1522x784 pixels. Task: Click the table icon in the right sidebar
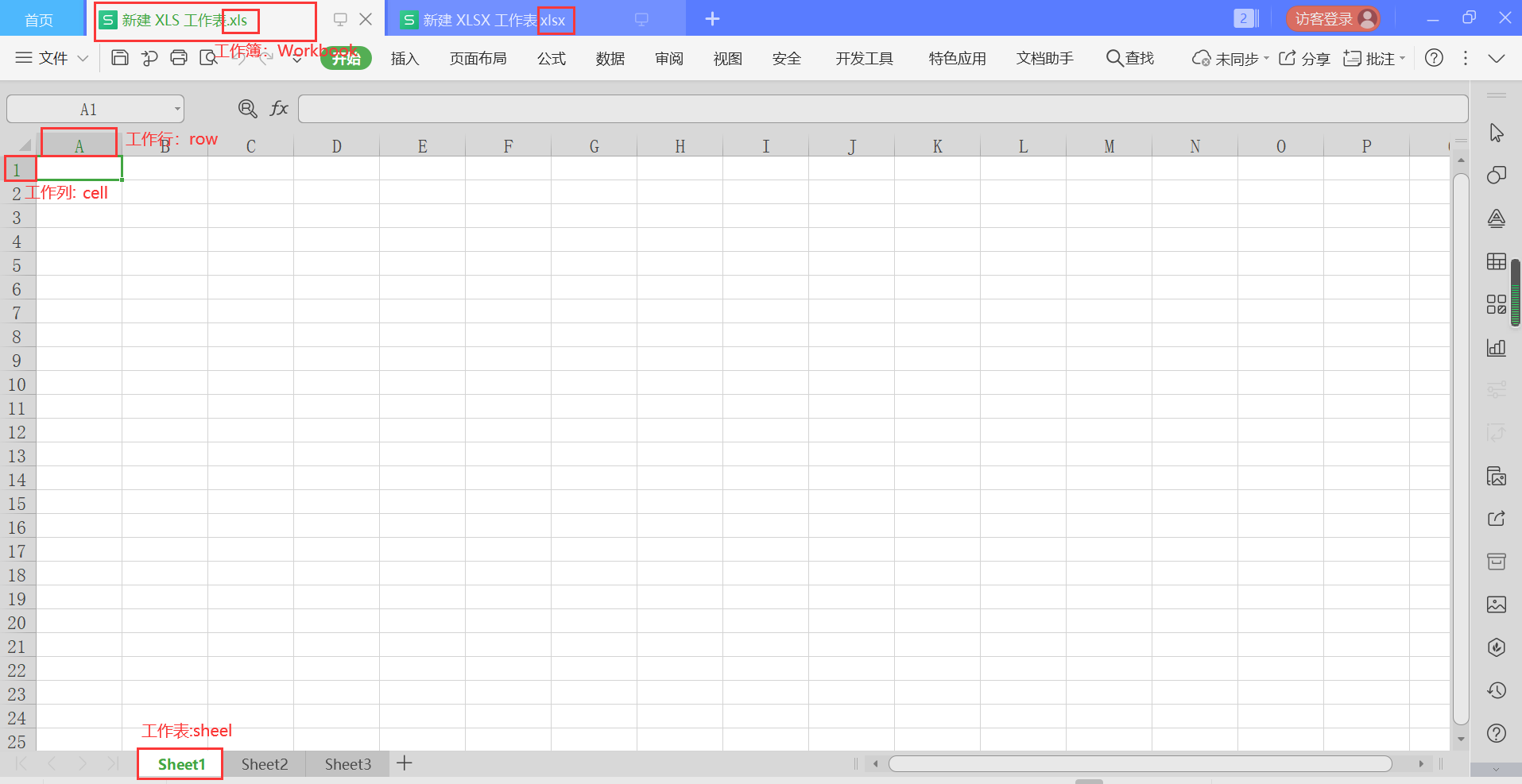(1497, 261)
